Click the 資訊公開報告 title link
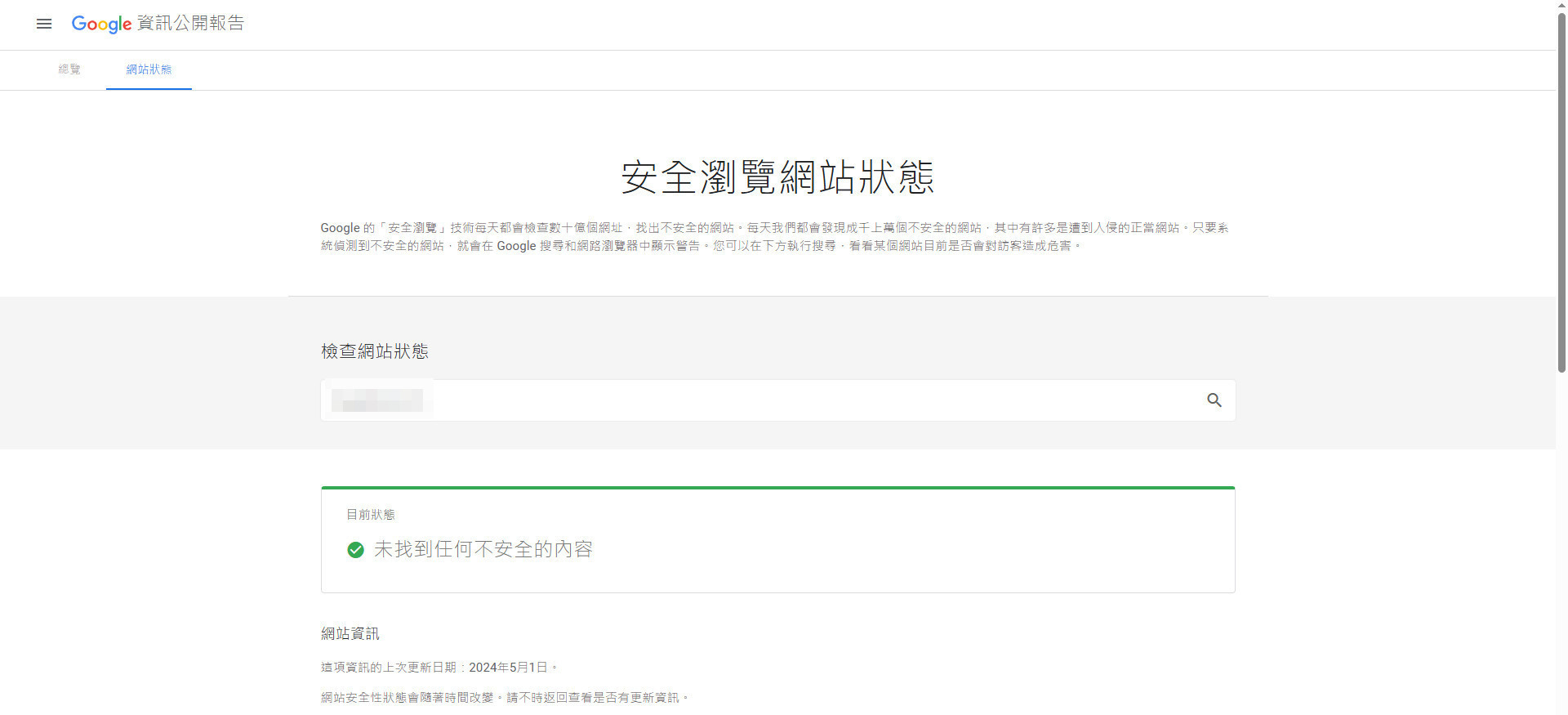 pos(190,23)
